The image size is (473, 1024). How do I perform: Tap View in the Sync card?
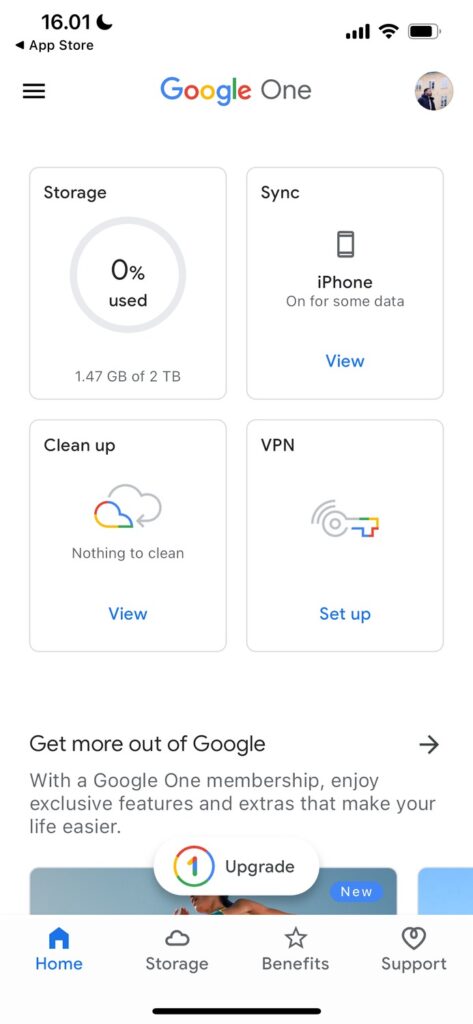(x=345, y=361)
